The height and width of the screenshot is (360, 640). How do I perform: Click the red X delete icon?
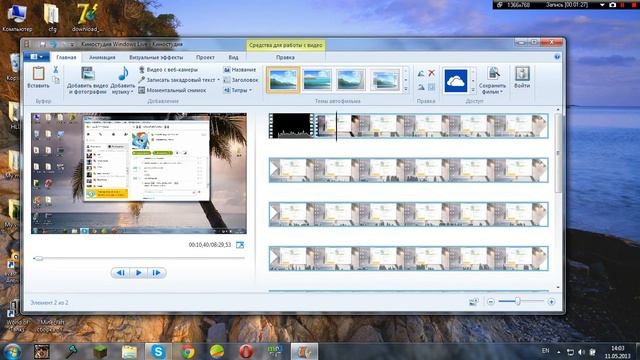tap(431, 73)
